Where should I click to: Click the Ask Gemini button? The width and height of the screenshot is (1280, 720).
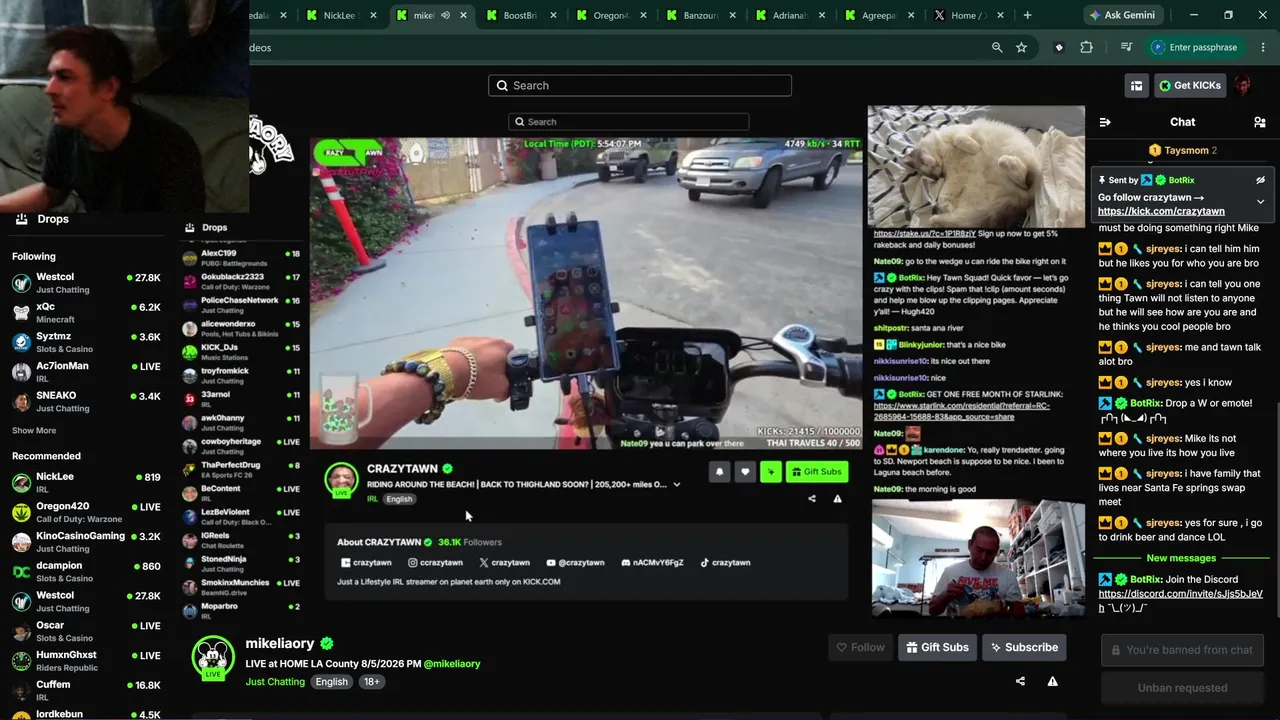[1122, 15]
